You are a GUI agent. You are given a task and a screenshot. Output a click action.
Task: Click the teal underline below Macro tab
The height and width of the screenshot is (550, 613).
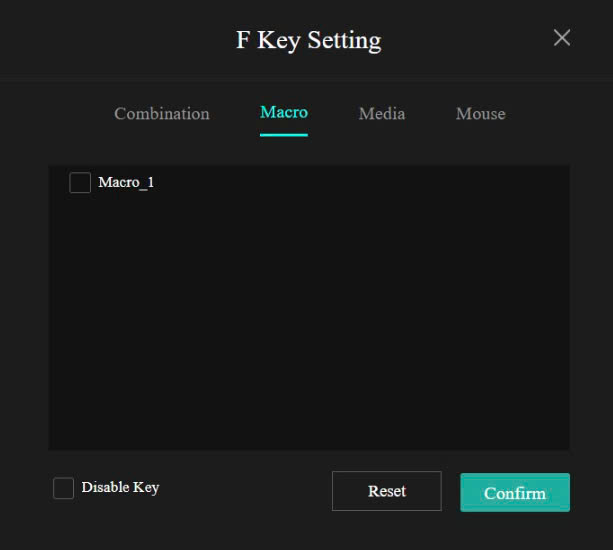284,134
